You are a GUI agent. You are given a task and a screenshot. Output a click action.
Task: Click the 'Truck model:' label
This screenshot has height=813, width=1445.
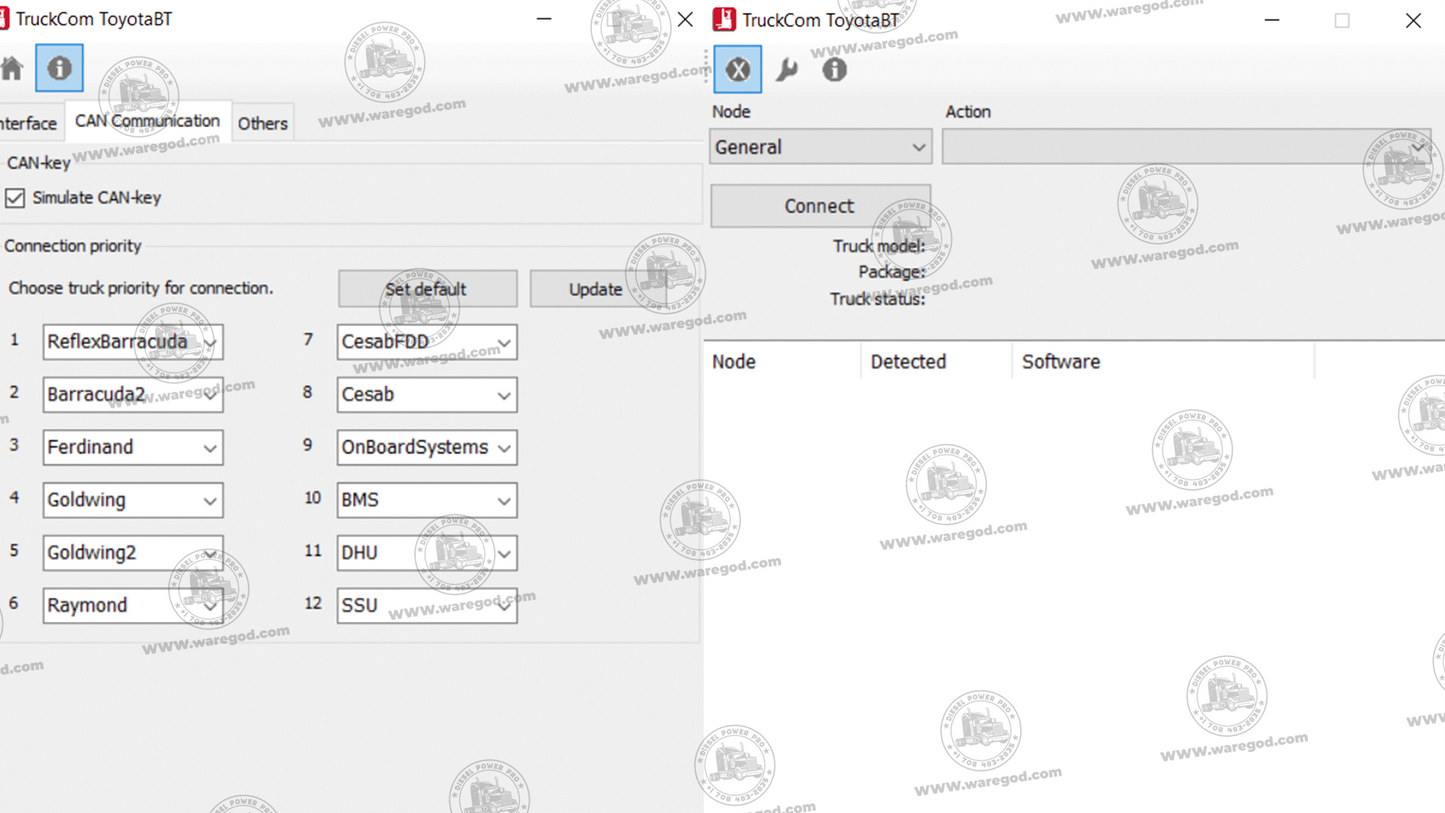coord(879,246)
